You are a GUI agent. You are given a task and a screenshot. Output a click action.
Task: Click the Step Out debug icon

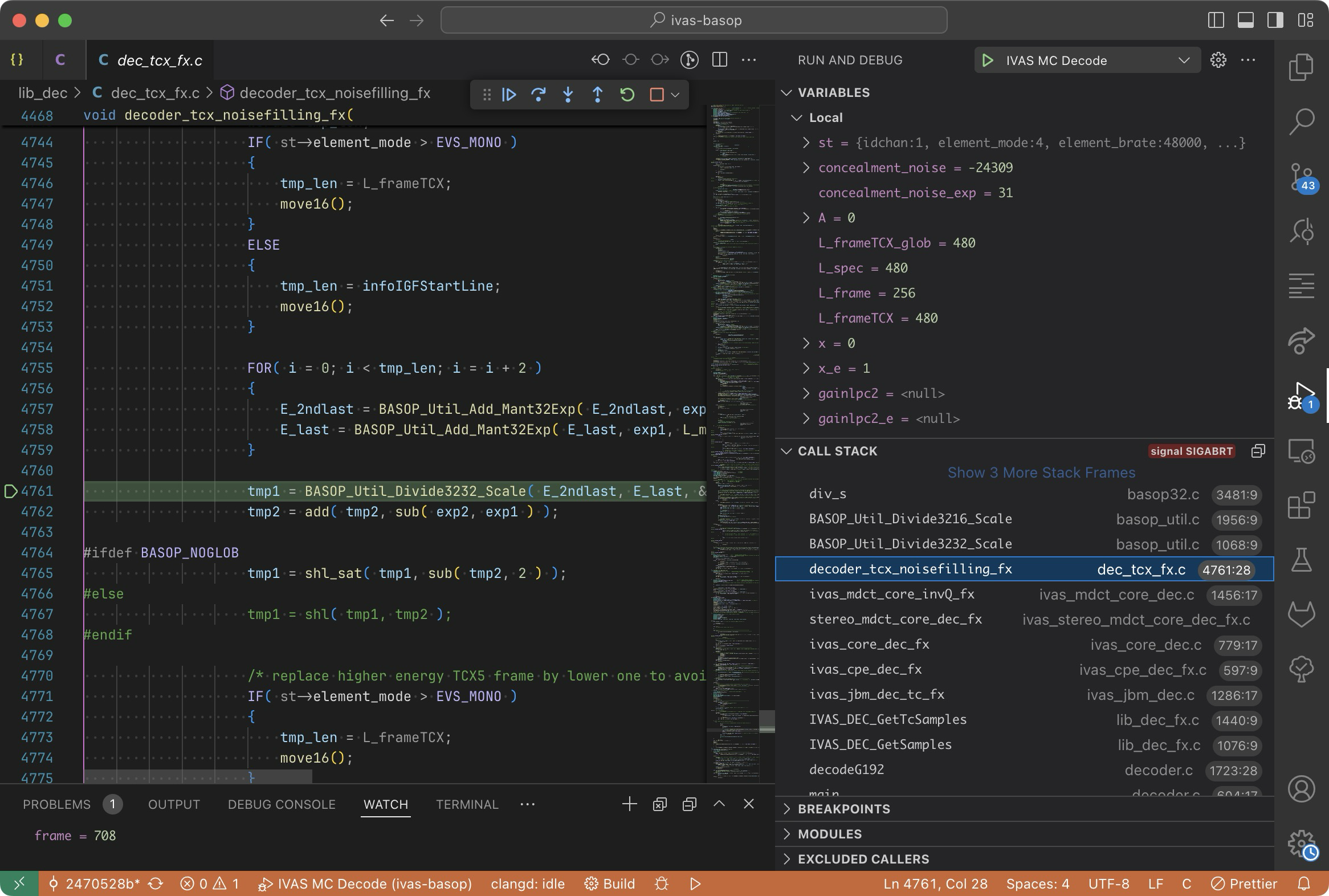[x=598, y=94]
